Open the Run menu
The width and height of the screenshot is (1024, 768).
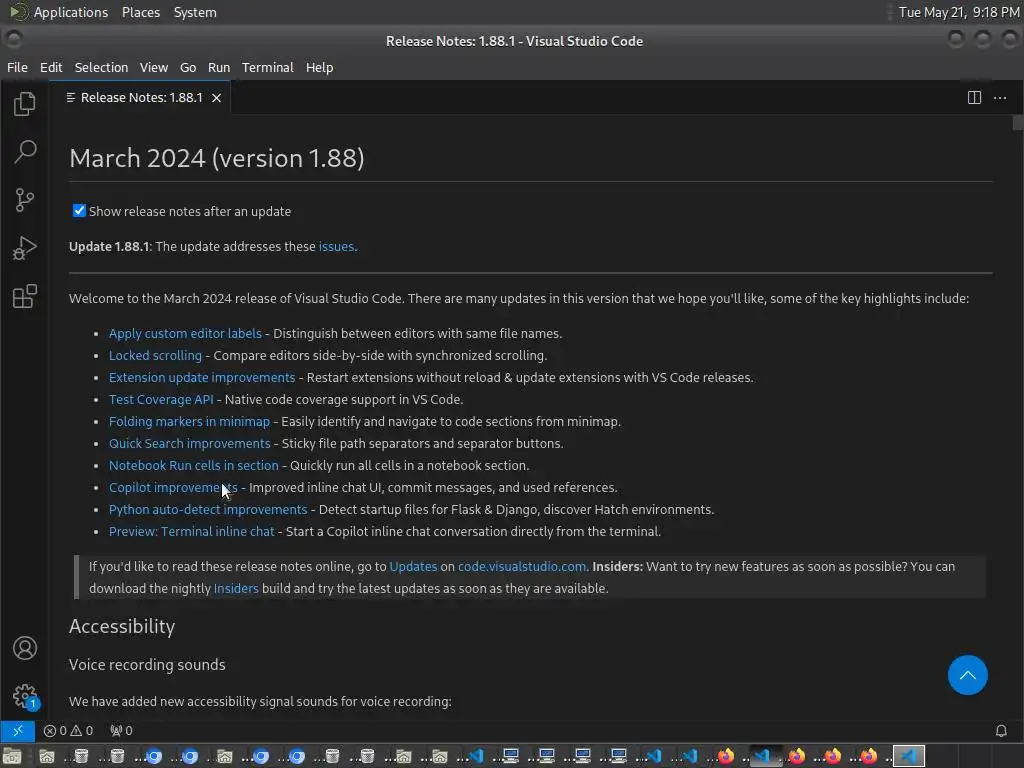click(x=219, y=67)
